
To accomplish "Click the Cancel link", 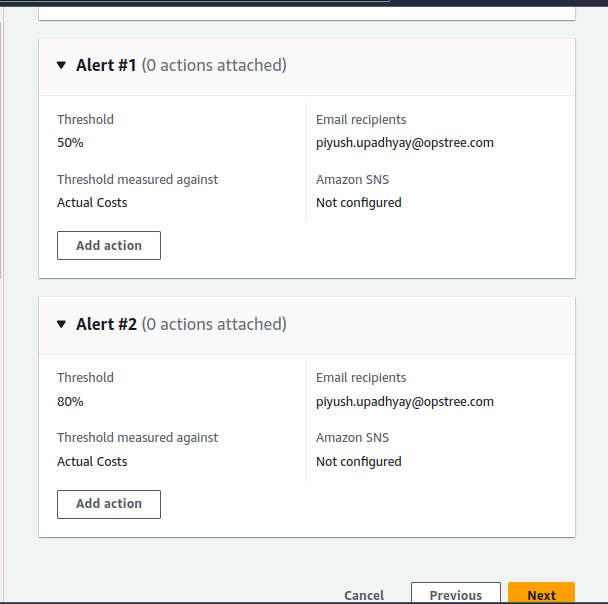I will coord(364,595).
